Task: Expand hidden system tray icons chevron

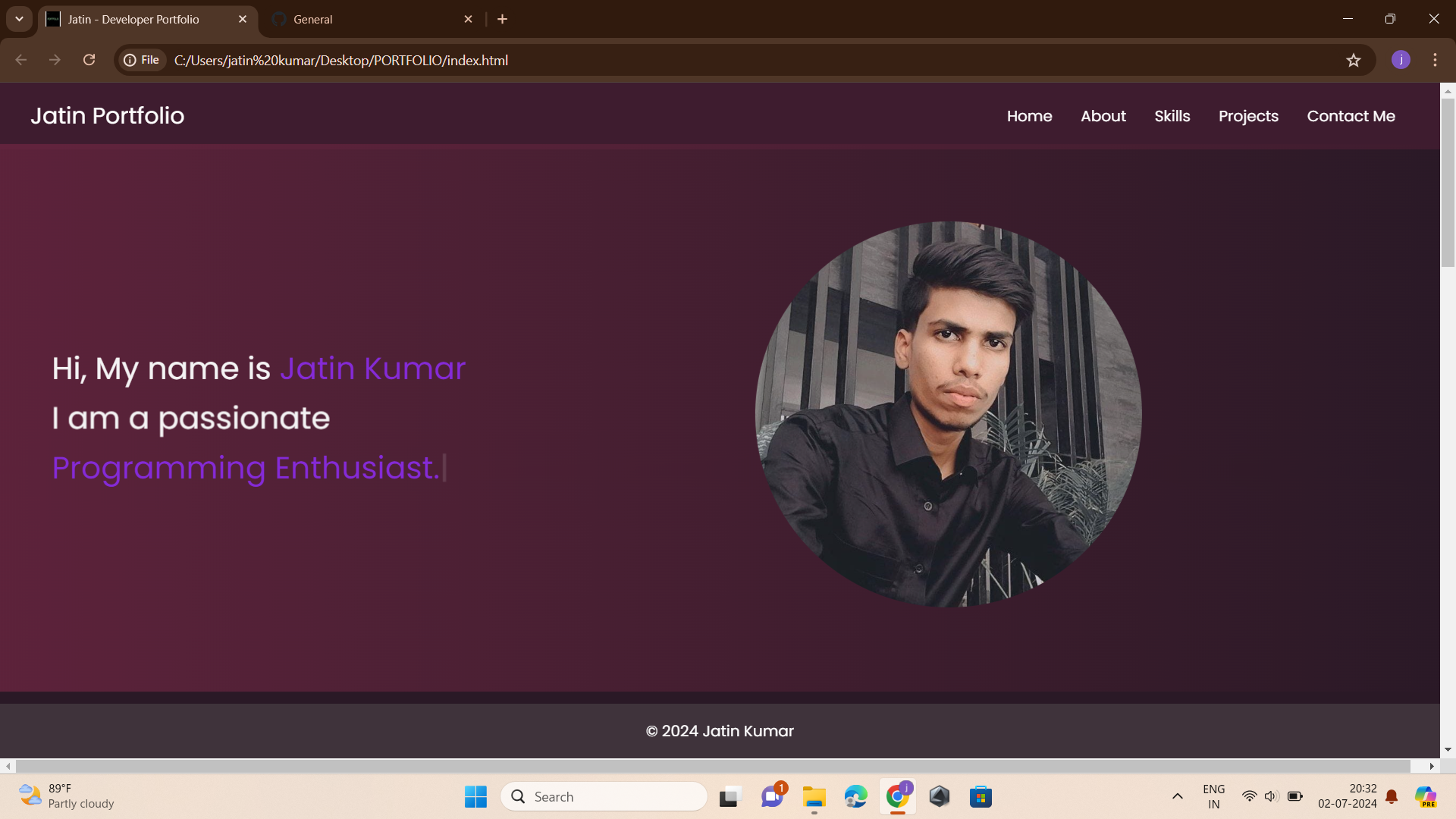Action: [x=1178, y=796]
